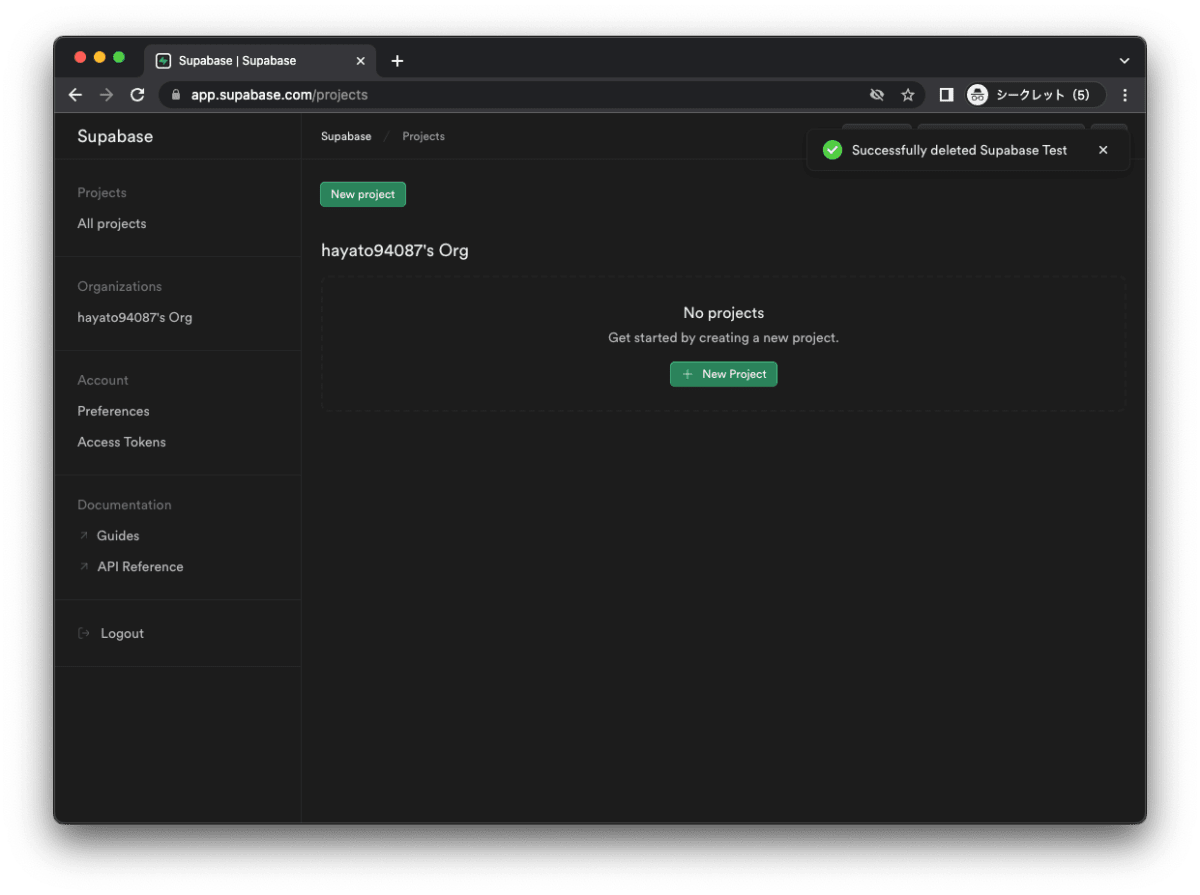
Task: Click the crossed-out eye tracking icon
Action: [x=877, y=95]
